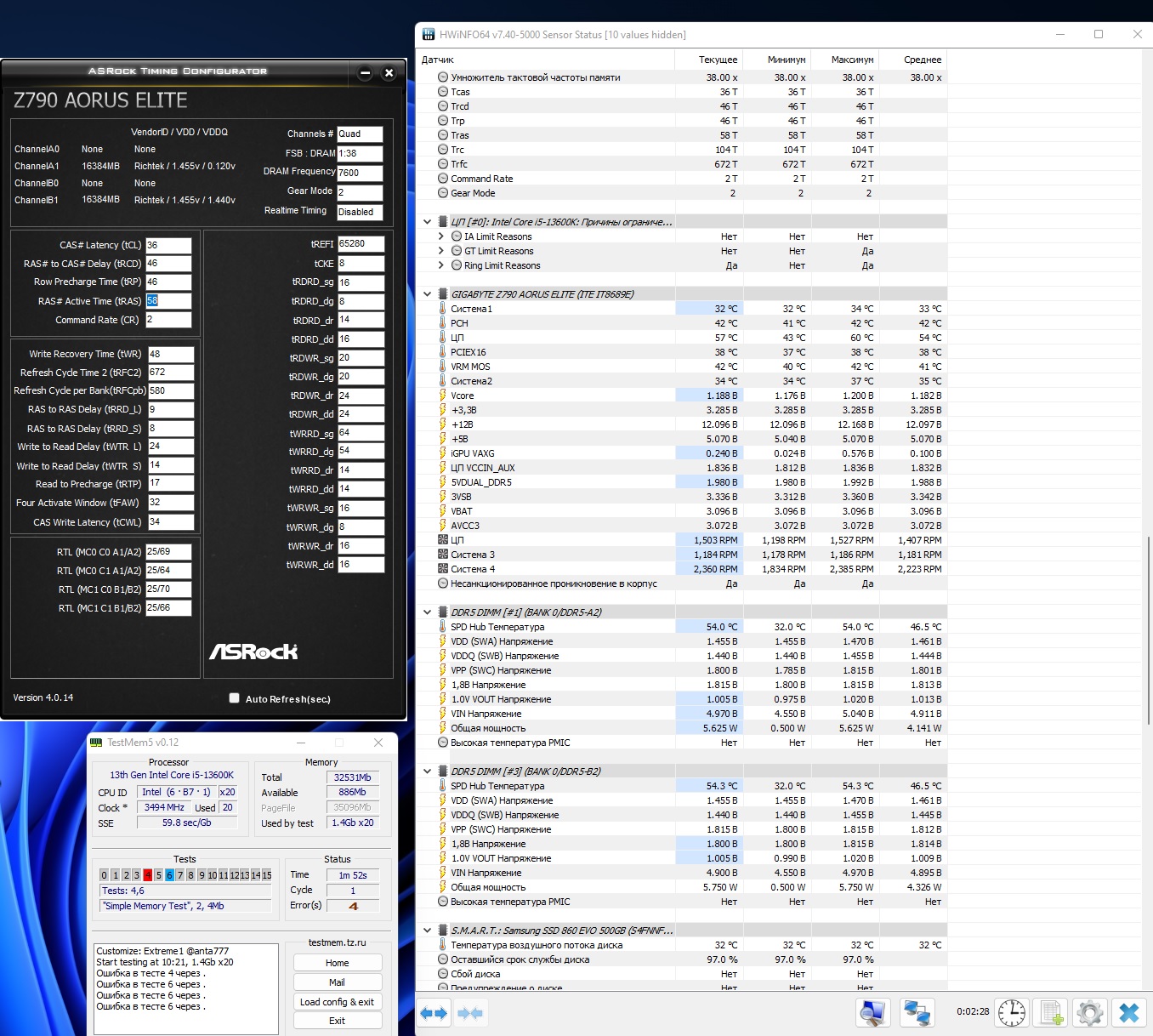Open HWiNFO sensor settings gear icon
Viewport: 1153px width, 1036px height.
pyautogui.click(x=1090, y=1012)
